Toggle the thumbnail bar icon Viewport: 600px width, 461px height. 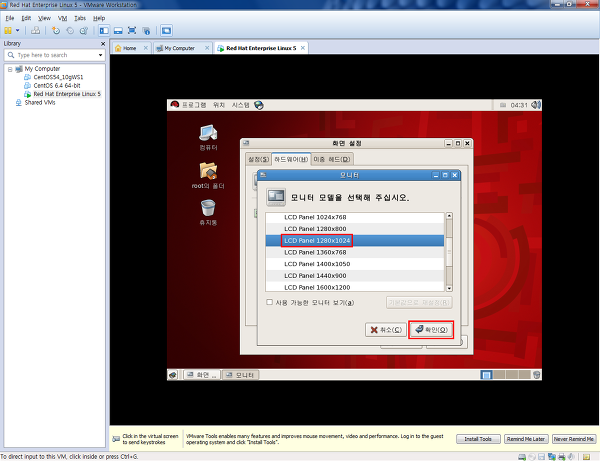tap(118, 30)
